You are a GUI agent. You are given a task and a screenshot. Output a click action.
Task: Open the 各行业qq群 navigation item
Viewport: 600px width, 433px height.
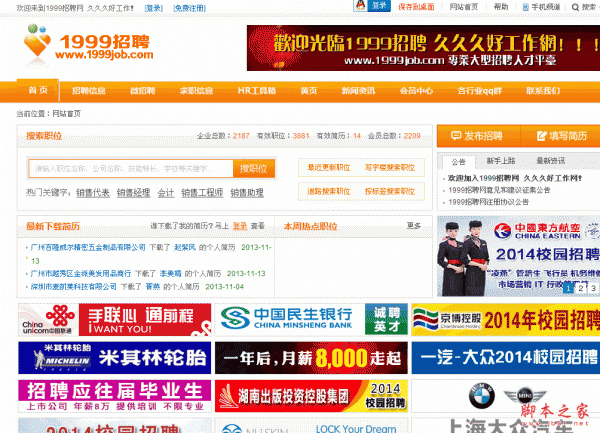(x=479, y=91)
